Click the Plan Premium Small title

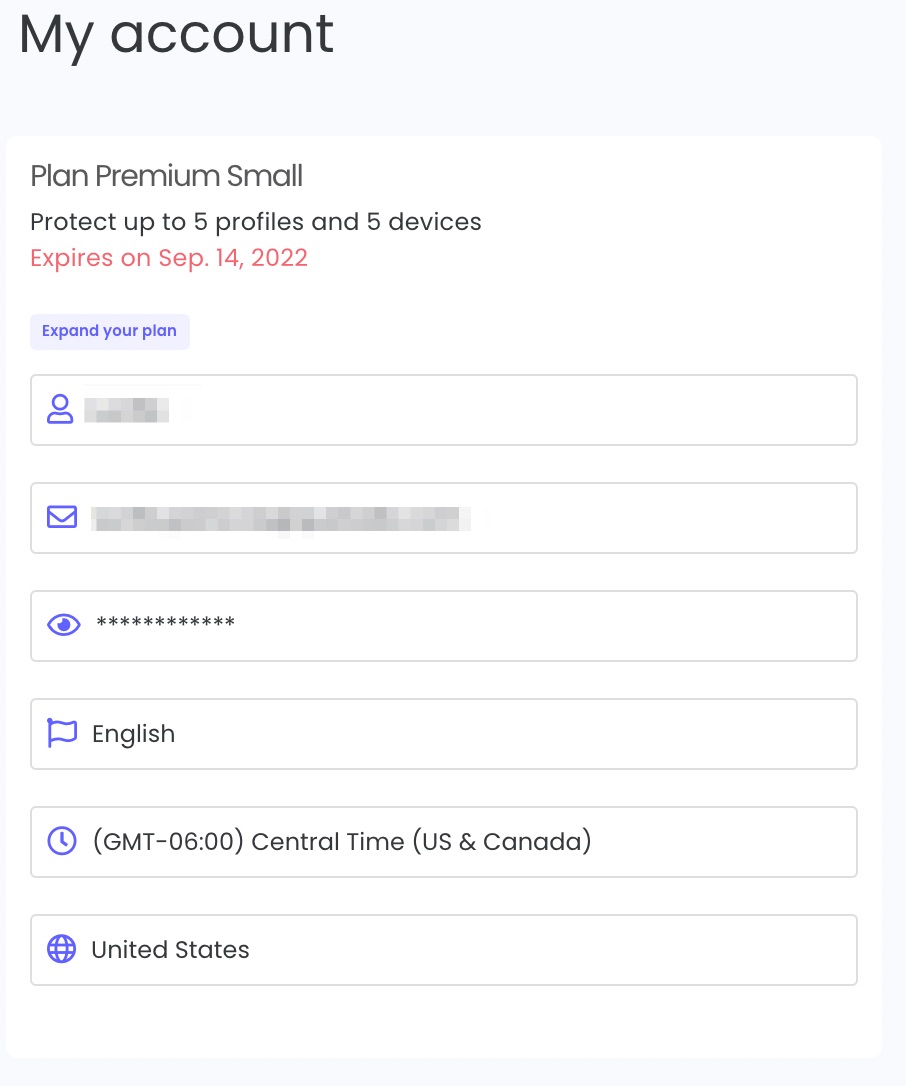(x=166, y=176)
